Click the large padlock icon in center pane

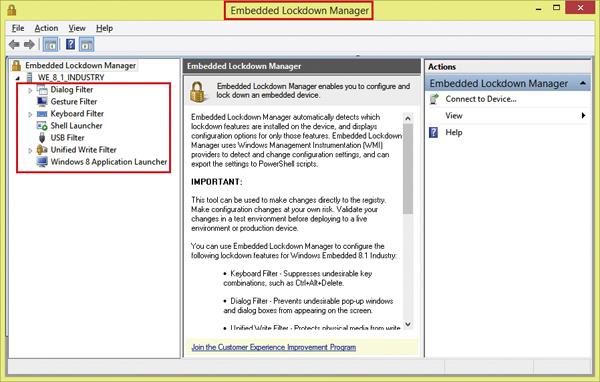click(x=198, y=92)
